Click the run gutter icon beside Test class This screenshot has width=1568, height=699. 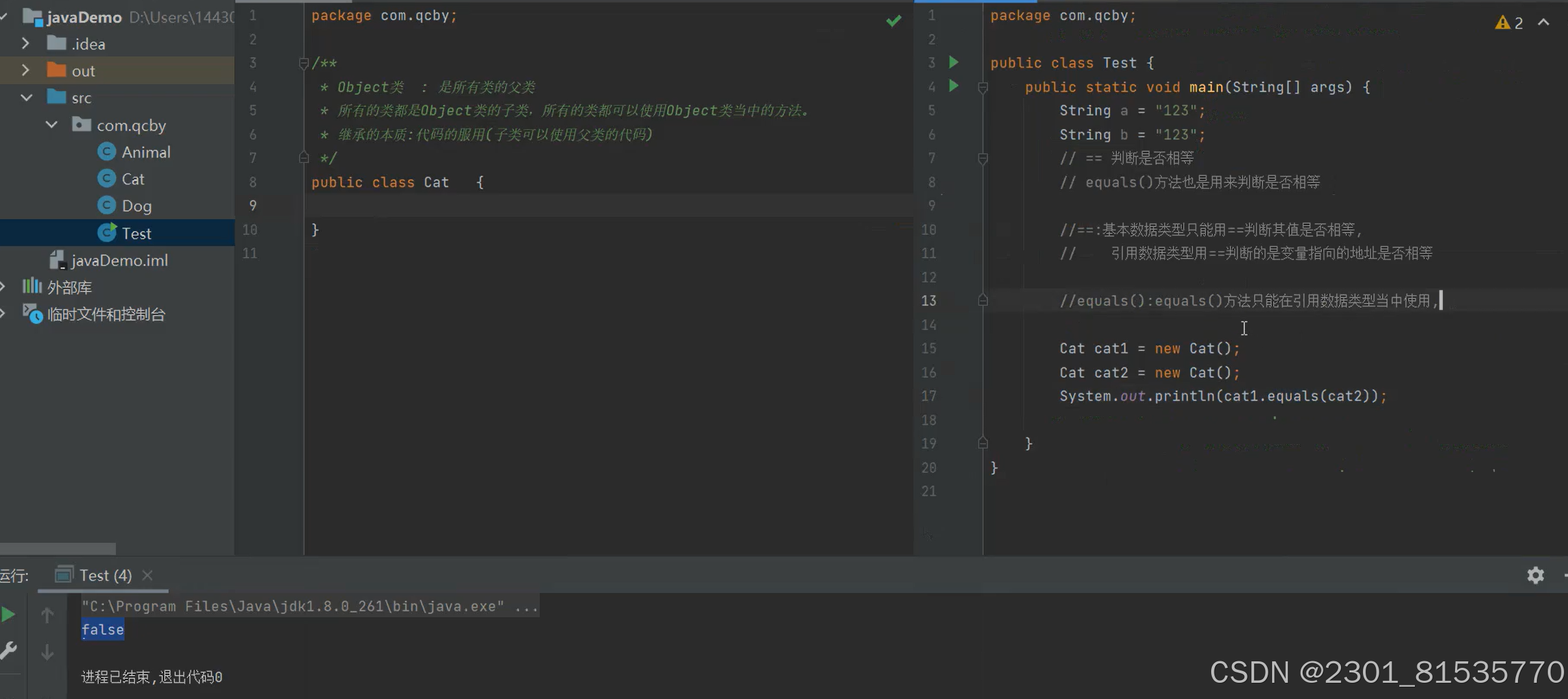pos(952,62)
